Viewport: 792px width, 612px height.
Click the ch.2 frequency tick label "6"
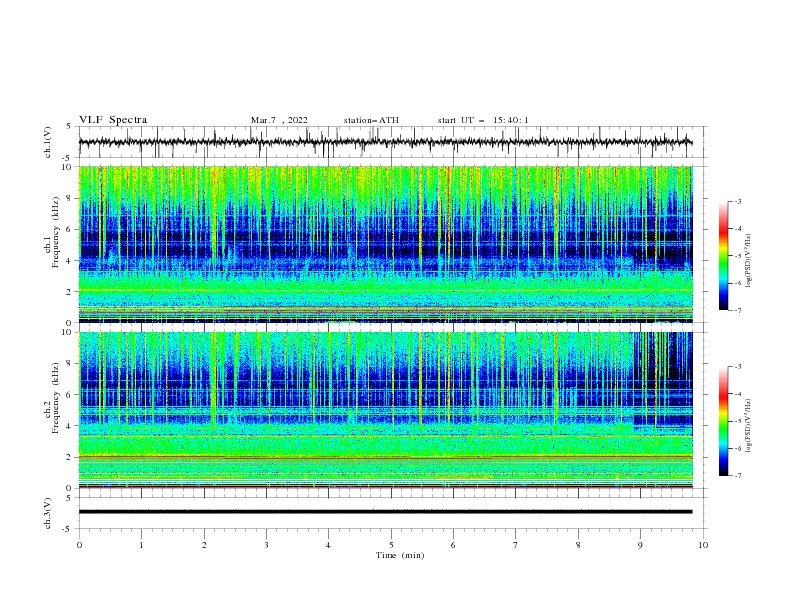point(70,395)
